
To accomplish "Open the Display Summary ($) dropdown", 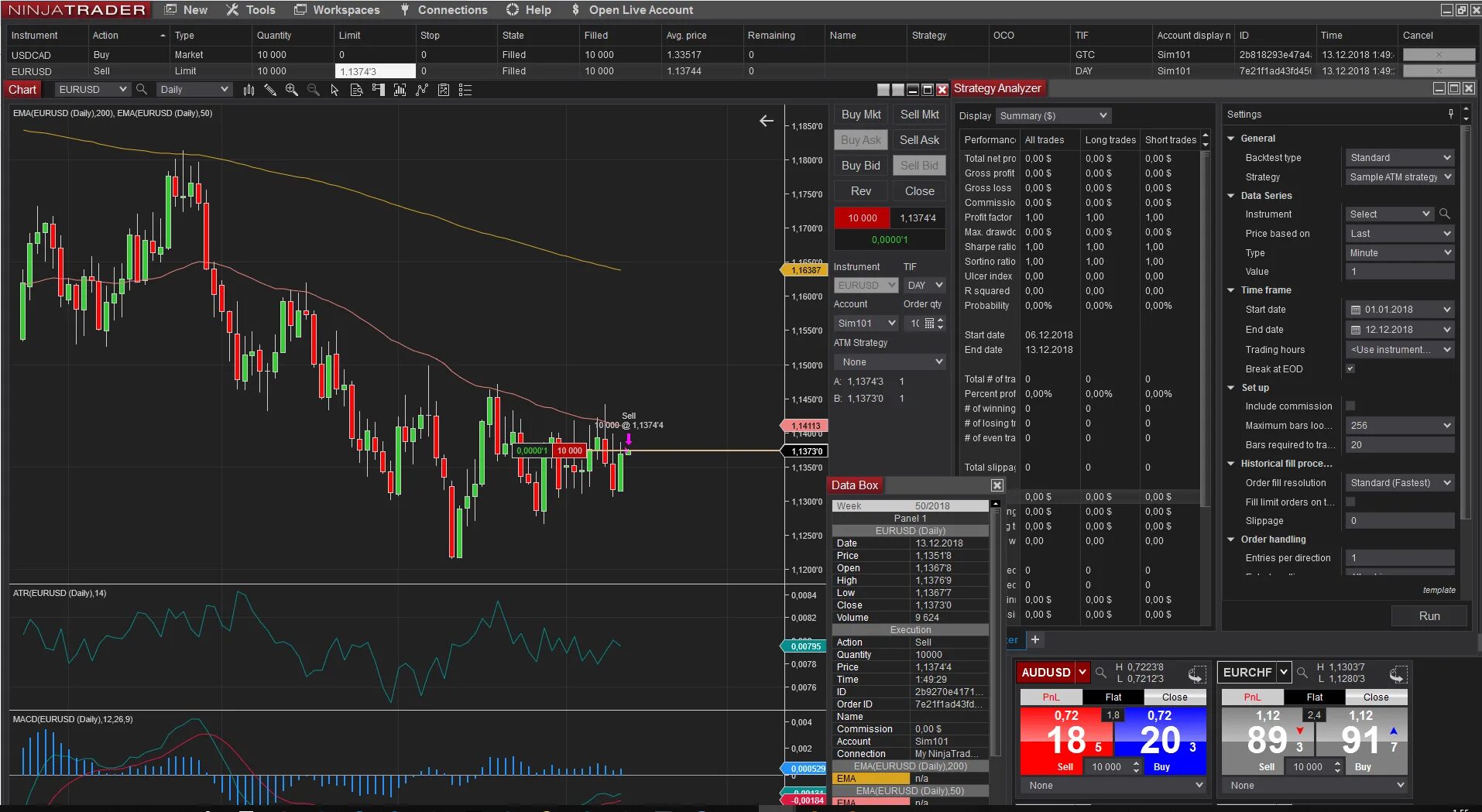I will pos(1053,116).
